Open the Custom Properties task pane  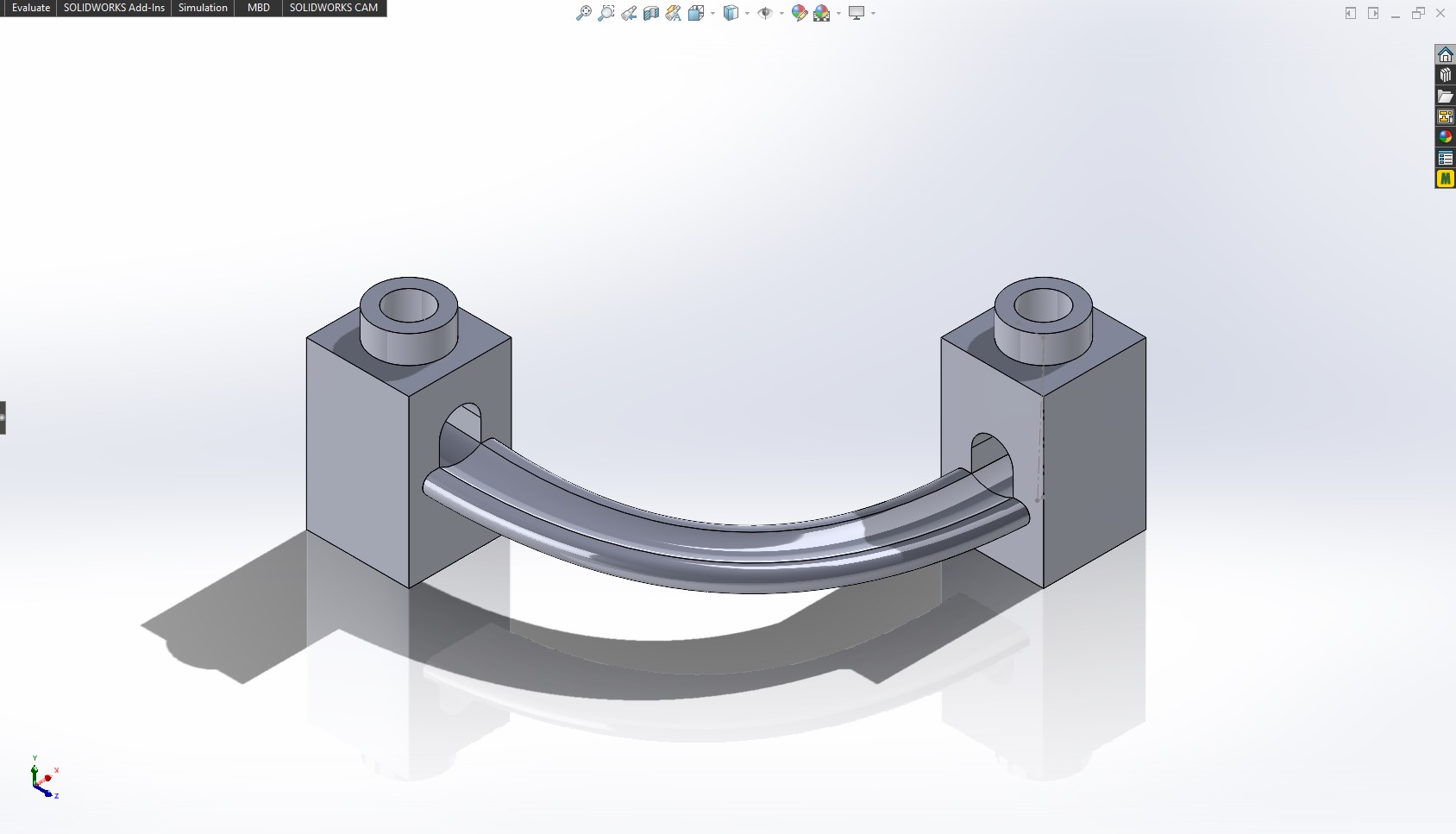[1446, 158]
